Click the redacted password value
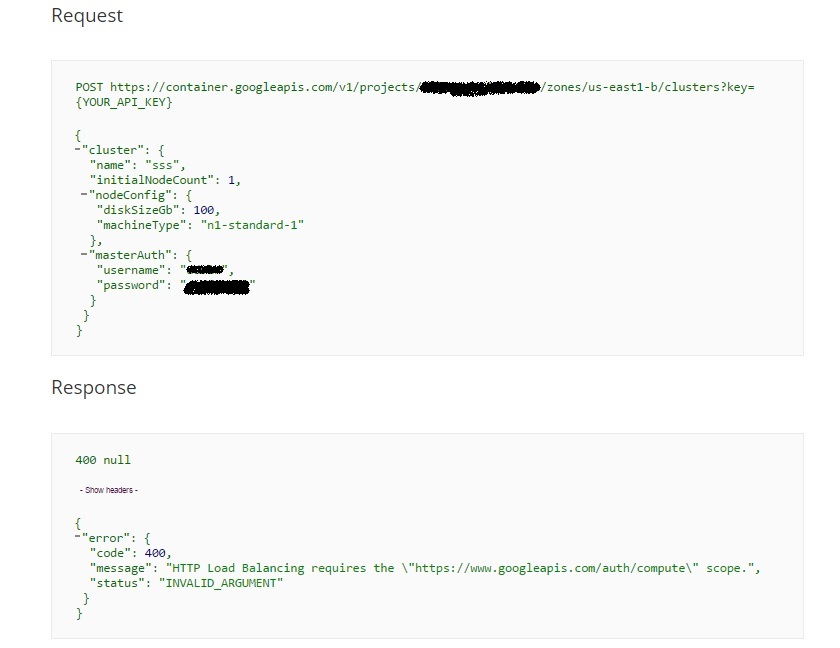 point(217,286)
